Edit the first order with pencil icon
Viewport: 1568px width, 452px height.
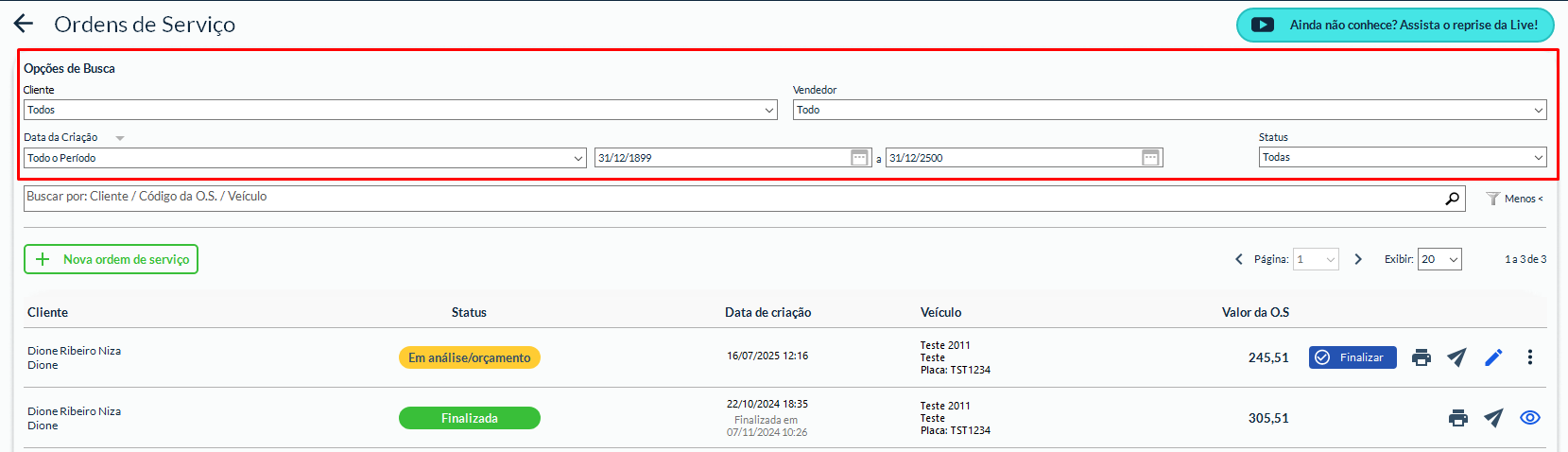click(x=1493, y=357)
